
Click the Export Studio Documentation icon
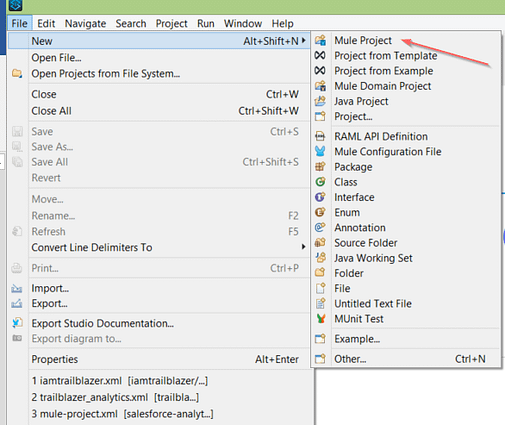pyautogui.click(x=17, y=323)
